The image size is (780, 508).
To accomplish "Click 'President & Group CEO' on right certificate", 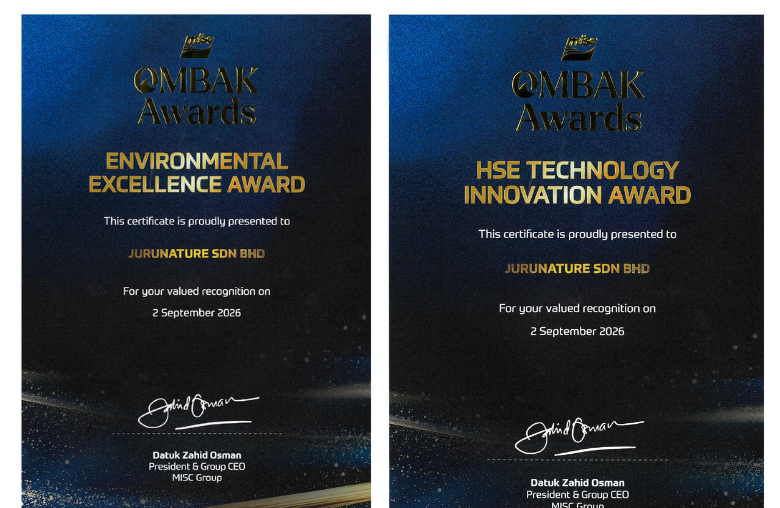I will 578,495.
